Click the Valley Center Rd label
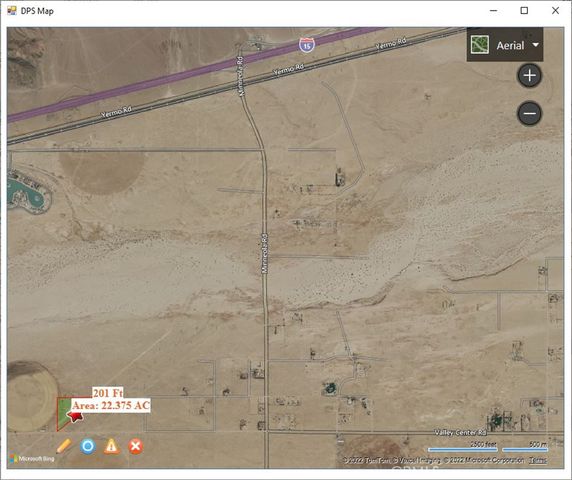This screenshot has height=480, width=572. click(460, 433)
